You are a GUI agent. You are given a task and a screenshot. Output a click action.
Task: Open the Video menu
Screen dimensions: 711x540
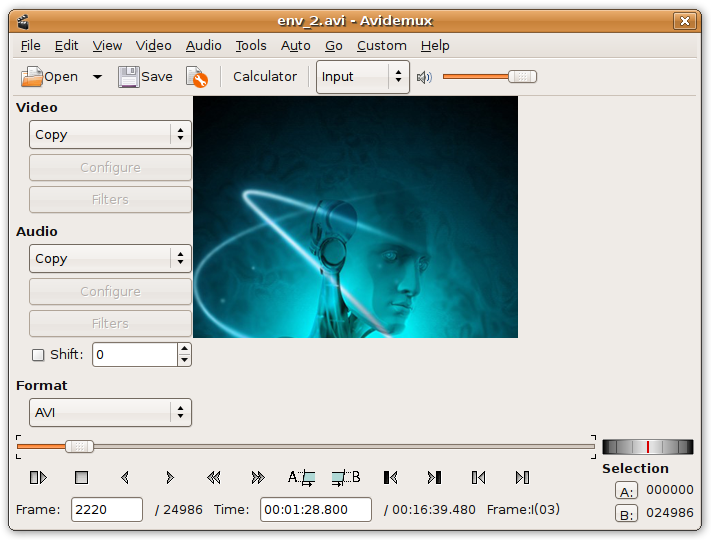tap(153, 46)
